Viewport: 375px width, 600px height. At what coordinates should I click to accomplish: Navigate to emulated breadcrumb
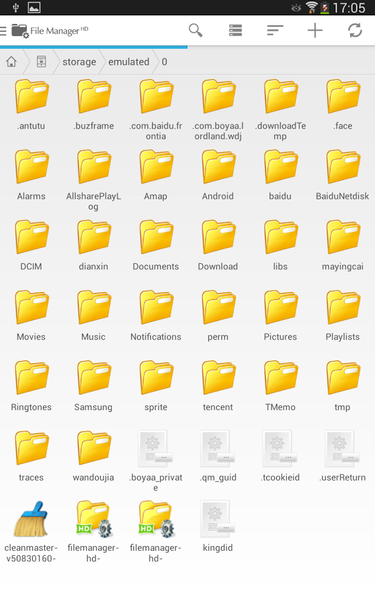(x=129, y=62)
